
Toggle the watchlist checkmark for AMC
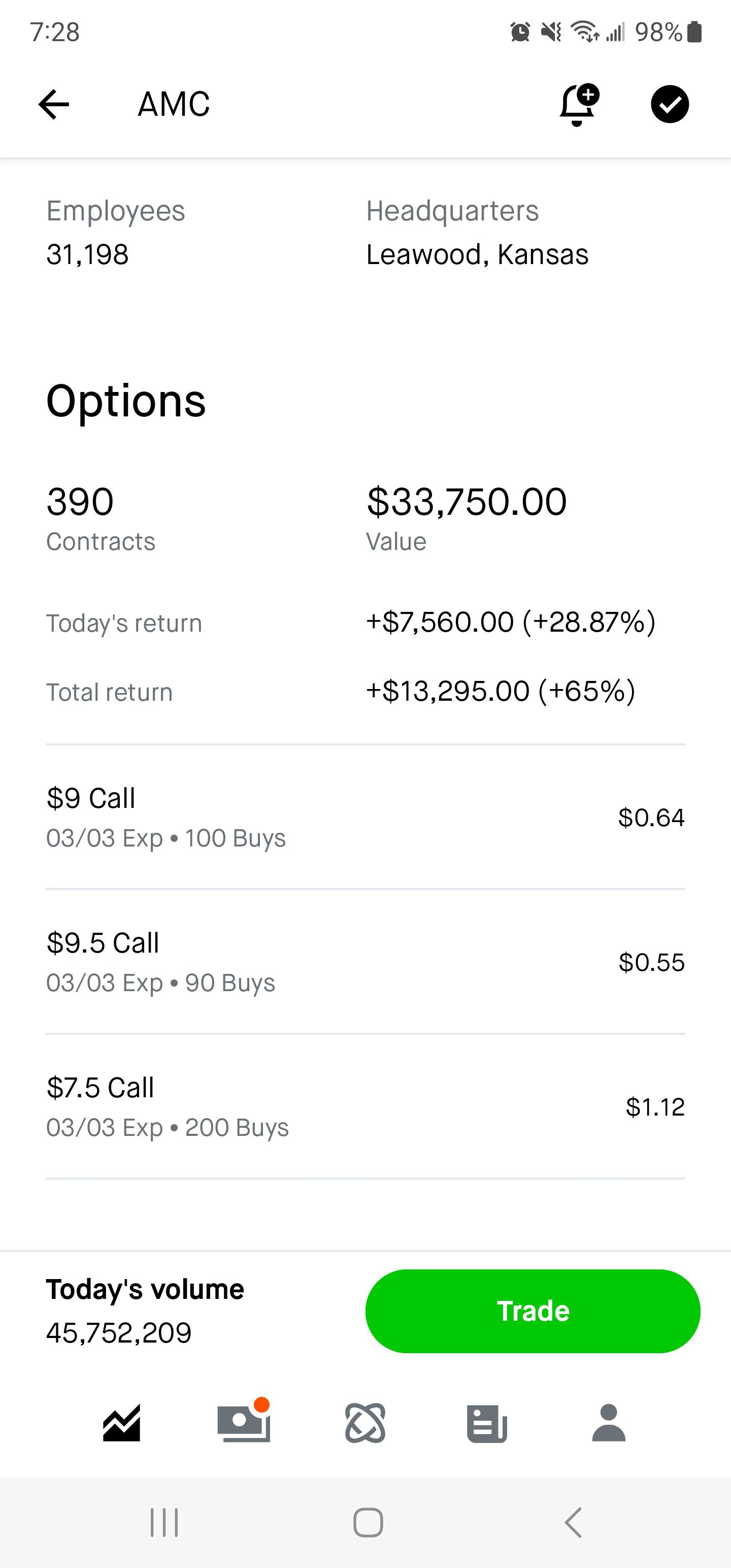670,104
